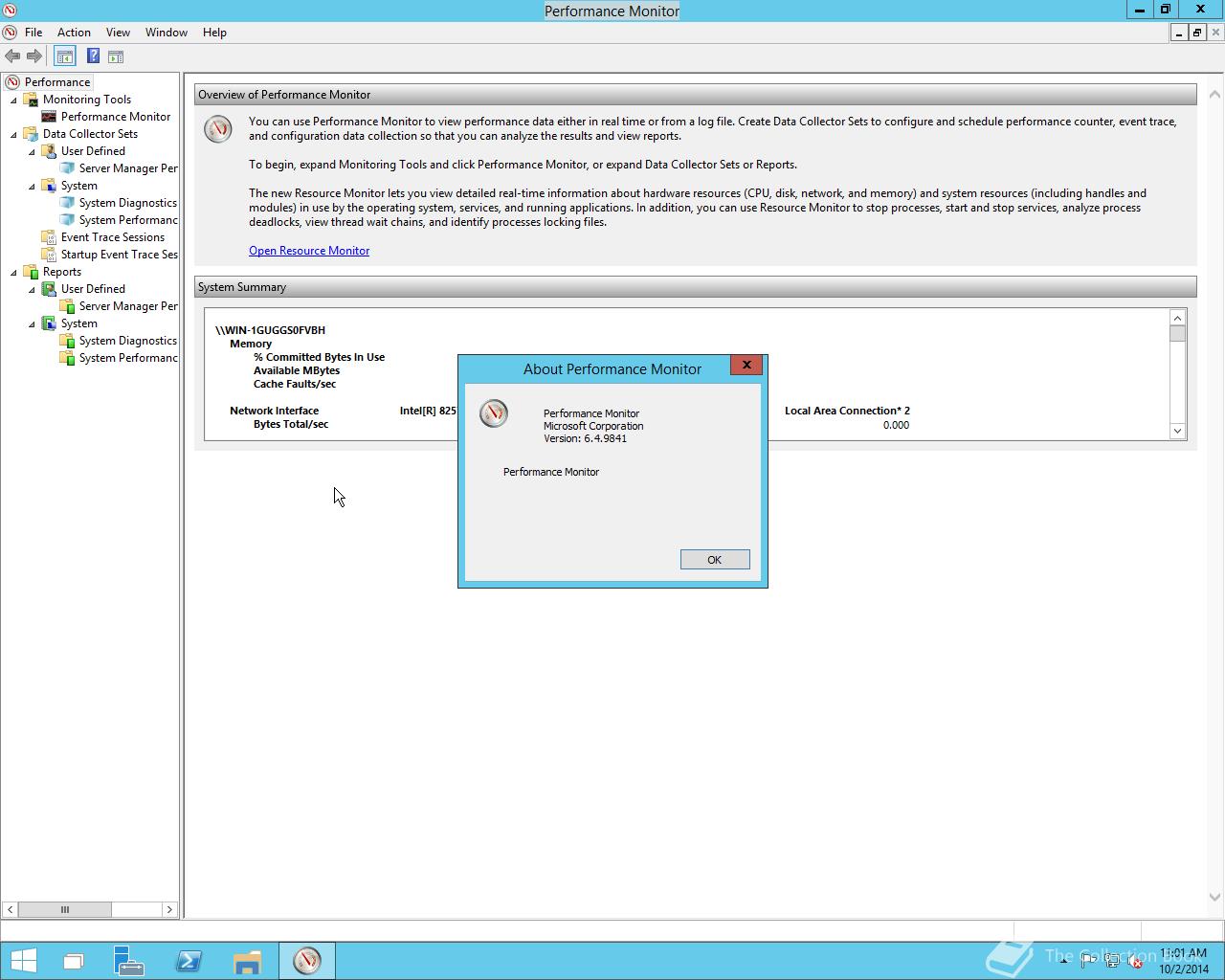The height and width of the screenshot is (980, 1225).
Task: Click Performance Monitor taskbar button
Action: (307, 961)
